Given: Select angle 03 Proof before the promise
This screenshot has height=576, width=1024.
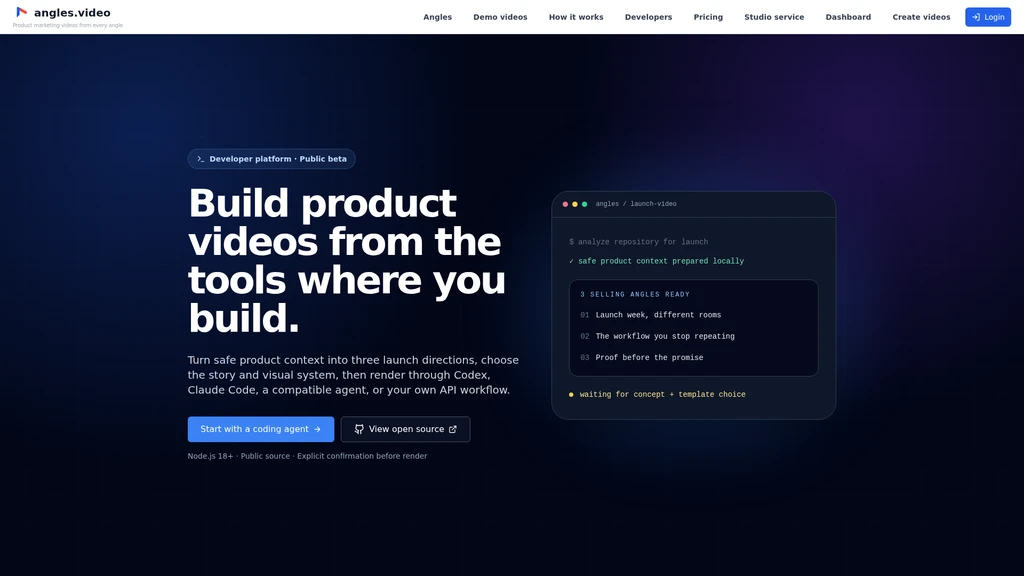Looking at the screenshot, I should (641, 358).
